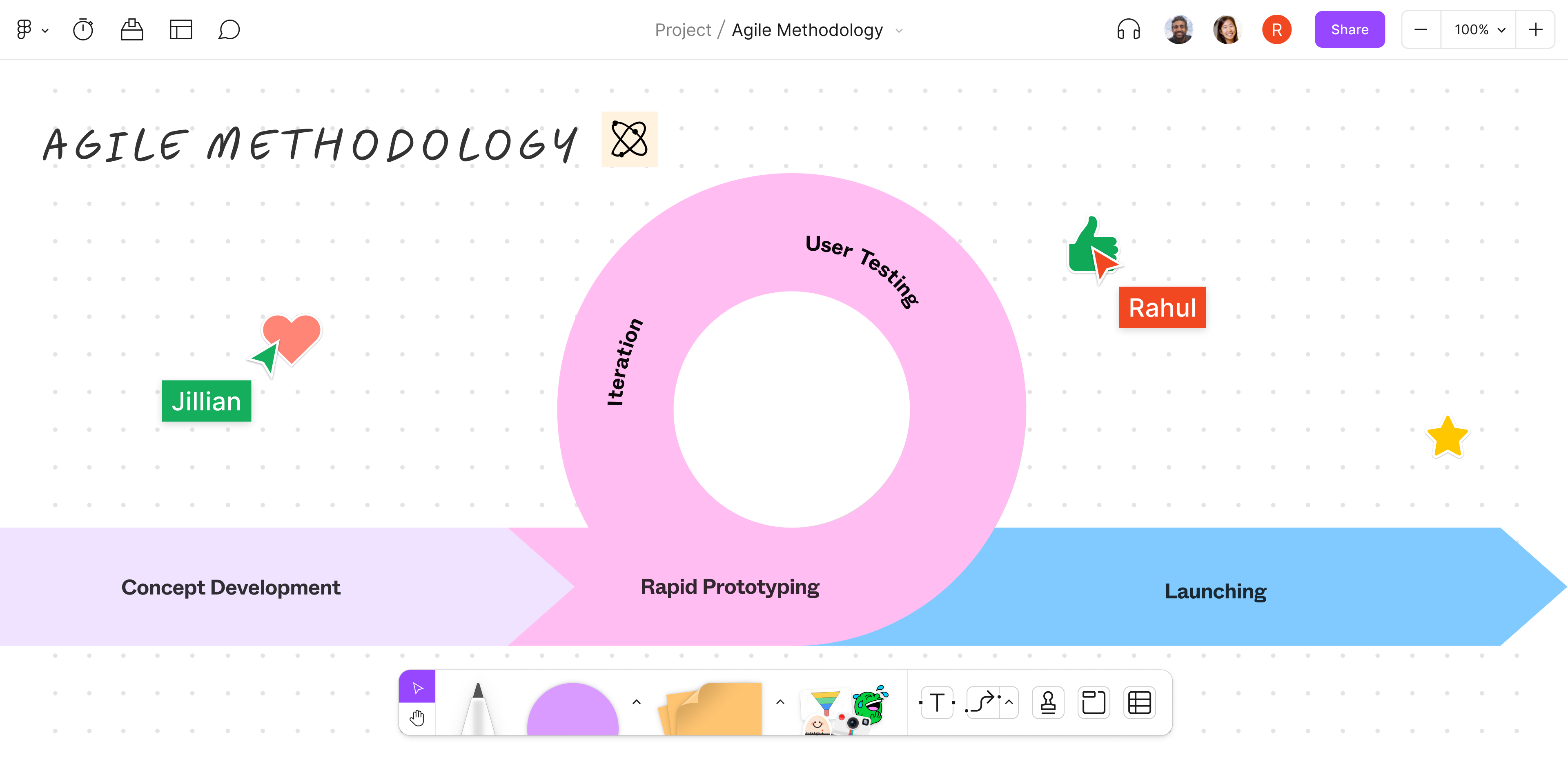The width and height of the screenshot is (1568, 784).
Task: Select the Text tool
Action: [937, 702]
